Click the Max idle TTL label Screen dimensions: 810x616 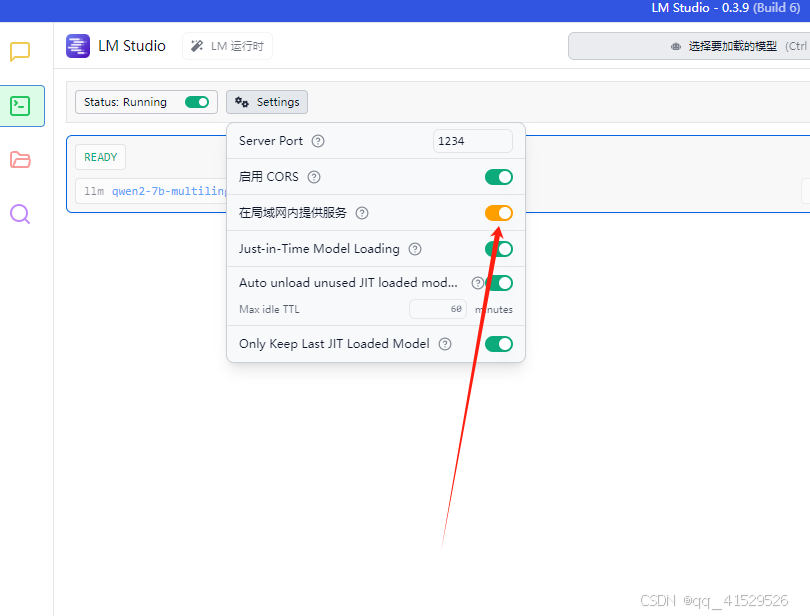[x=269, y=309]
